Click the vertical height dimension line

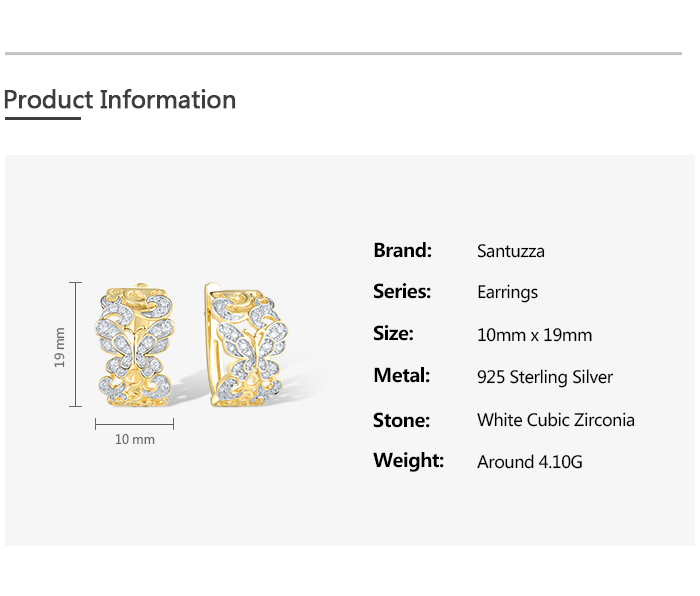click(x=75, y=344)
